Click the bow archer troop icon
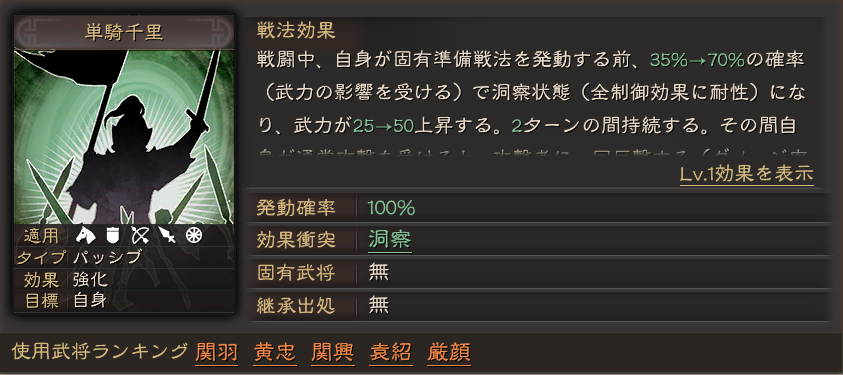Viewport: 843px width, 375px height. tap(140, 235)
